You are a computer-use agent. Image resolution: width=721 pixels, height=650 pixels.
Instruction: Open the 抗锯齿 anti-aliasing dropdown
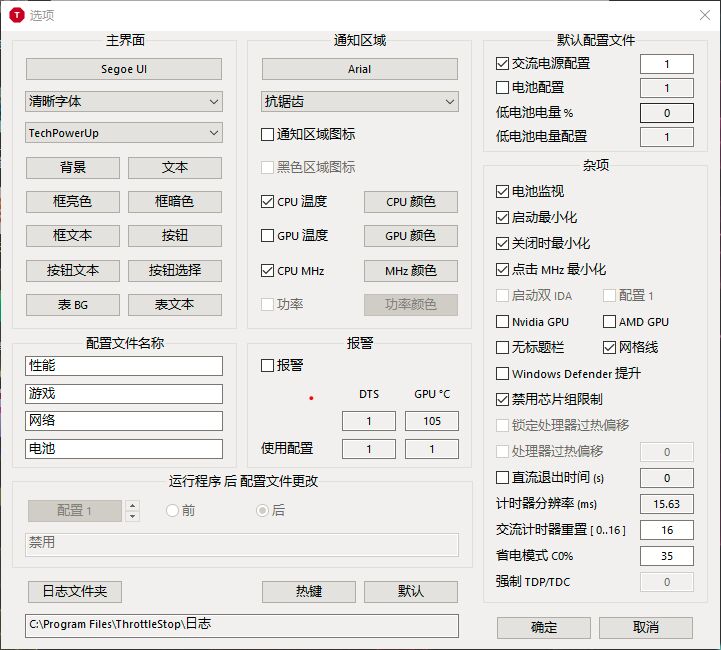[360, 102]
